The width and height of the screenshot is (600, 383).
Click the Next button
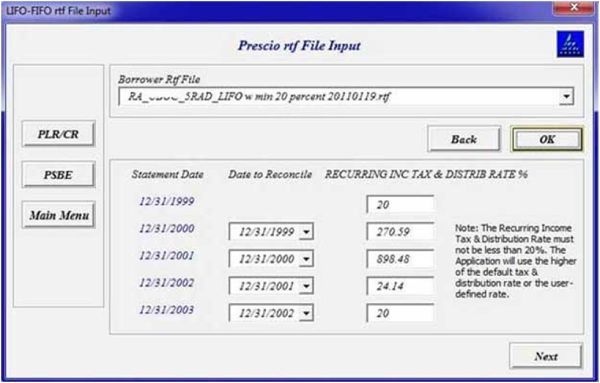tap(546, 356)
